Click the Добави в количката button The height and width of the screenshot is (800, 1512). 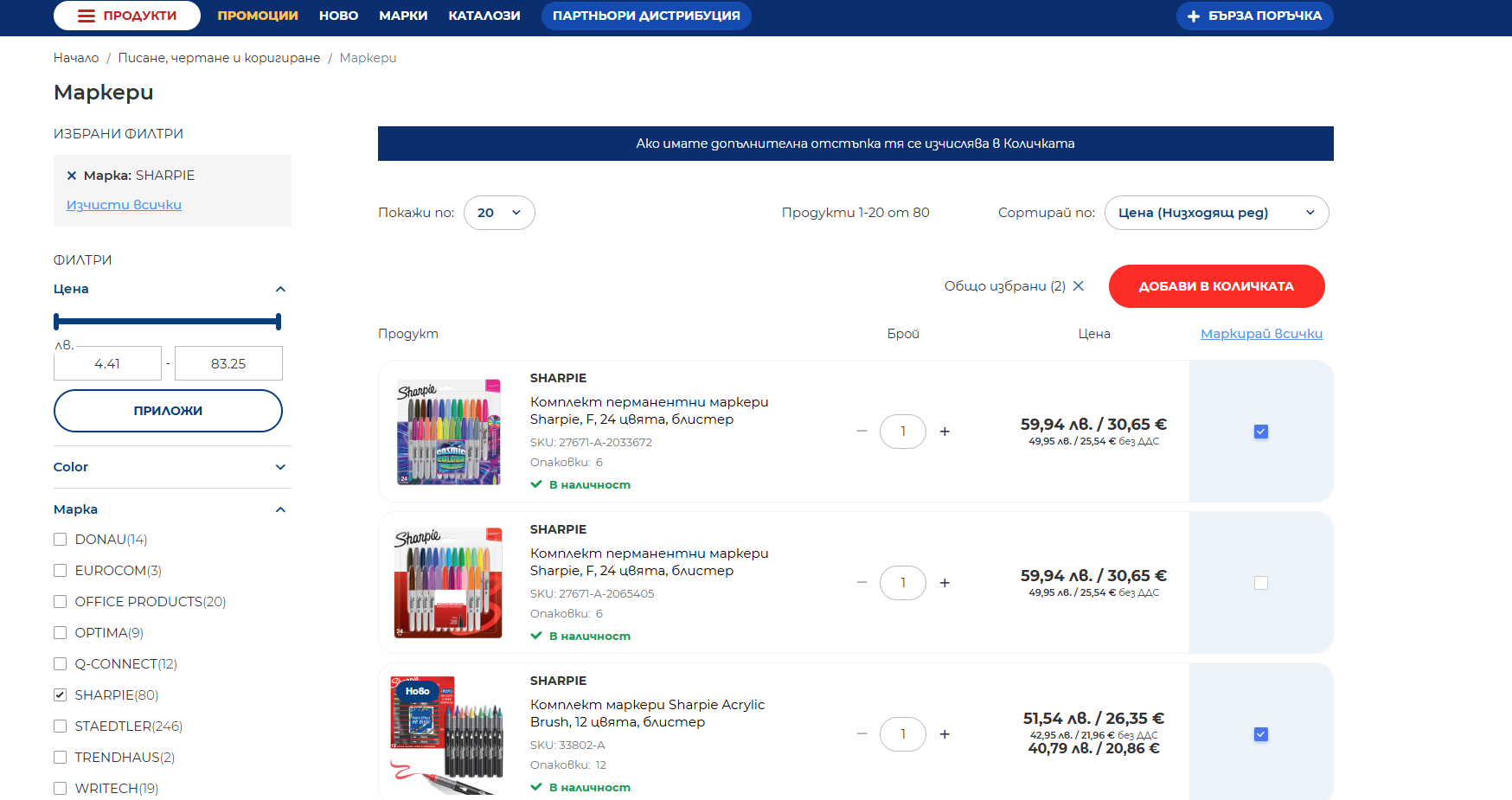(x=1215, y=286)
